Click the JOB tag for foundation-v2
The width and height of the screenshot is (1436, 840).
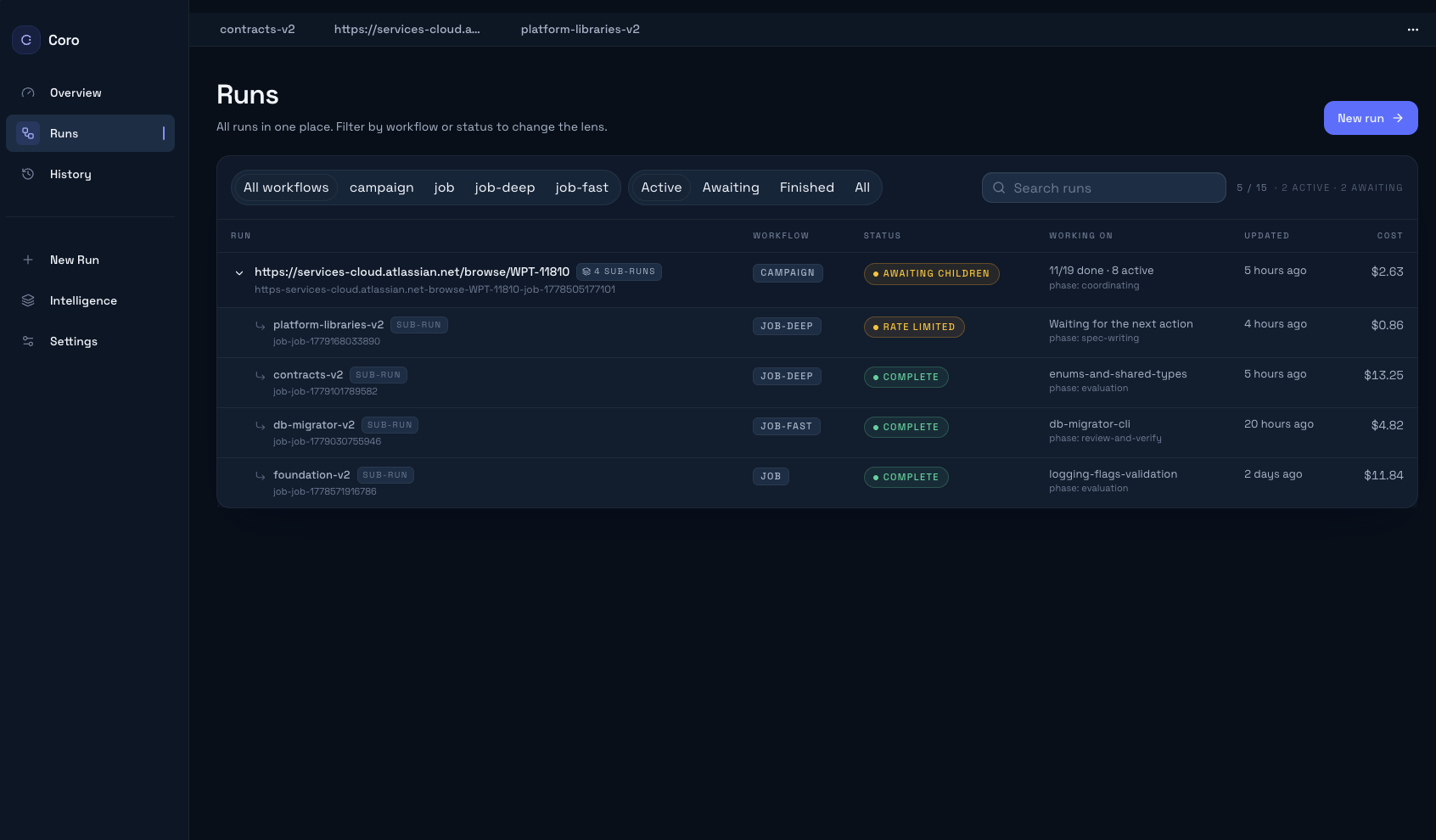771,476
